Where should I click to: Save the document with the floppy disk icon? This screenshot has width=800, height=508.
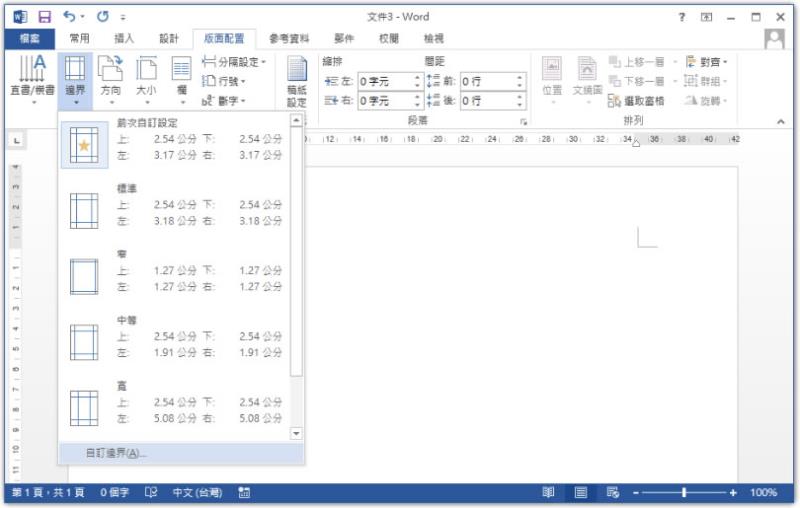coord(45,17)
